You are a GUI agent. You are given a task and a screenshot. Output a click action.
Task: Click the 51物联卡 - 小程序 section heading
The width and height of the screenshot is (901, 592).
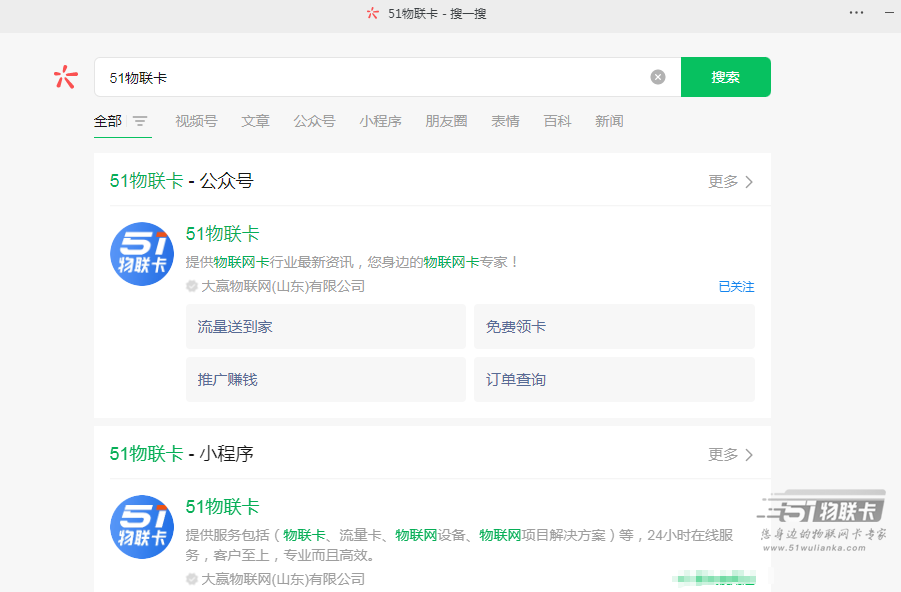point(182,454)
